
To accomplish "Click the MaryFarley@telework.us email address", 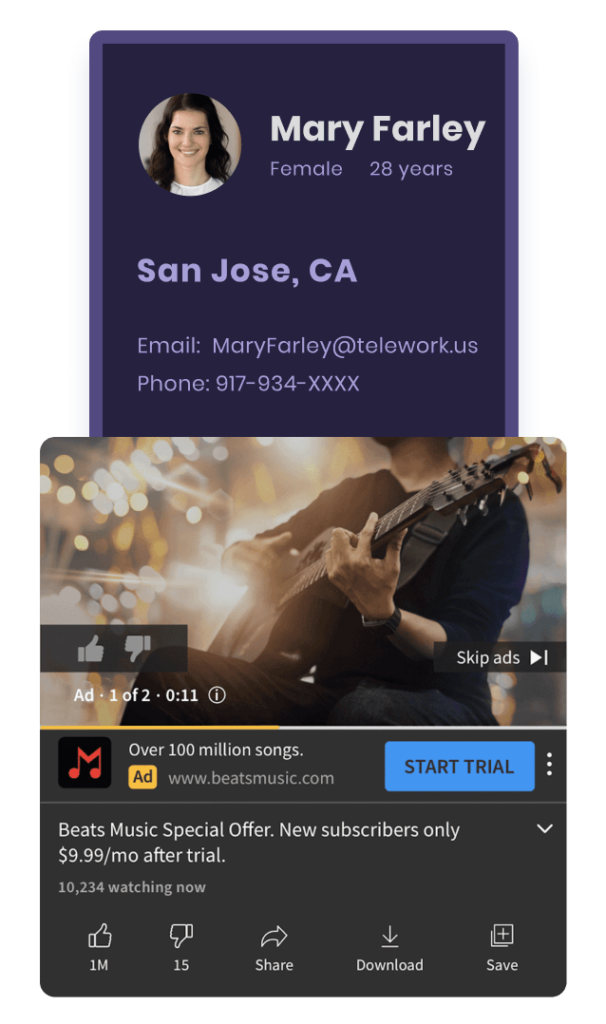I will click(x=345, y=345).
